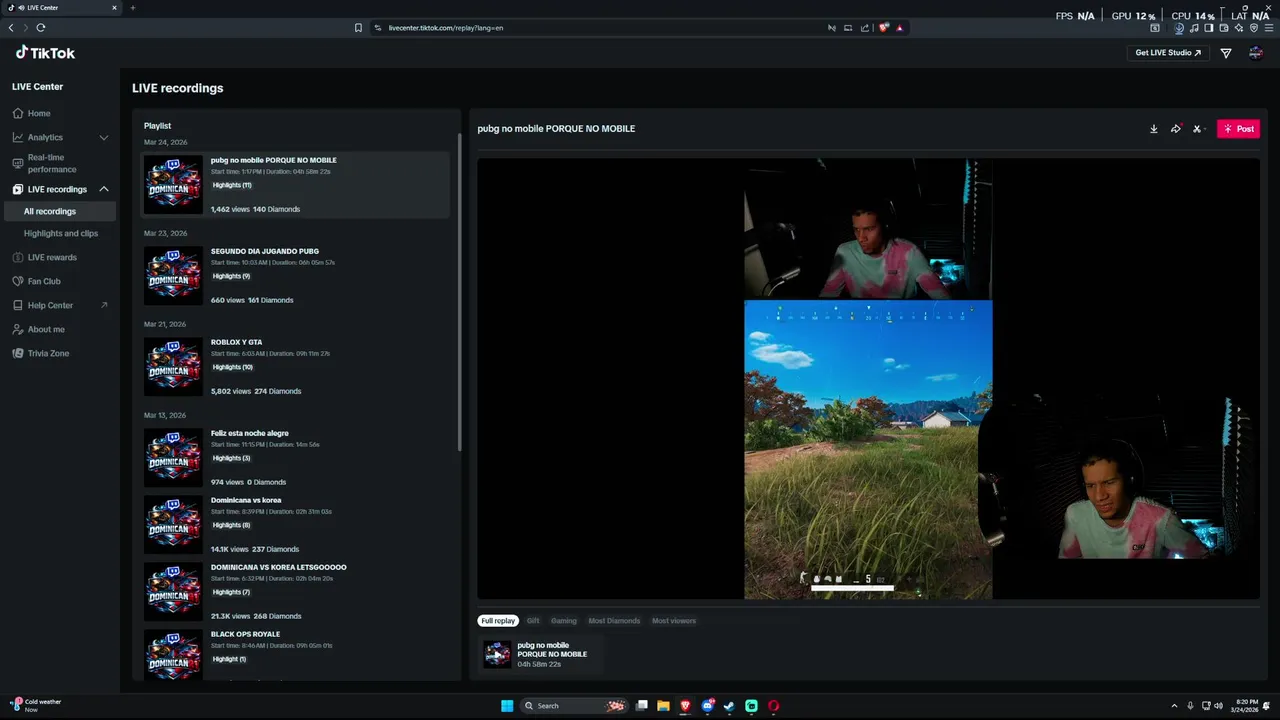
Task: Open File Explorer from taskbar
Action: click(663, 706)
